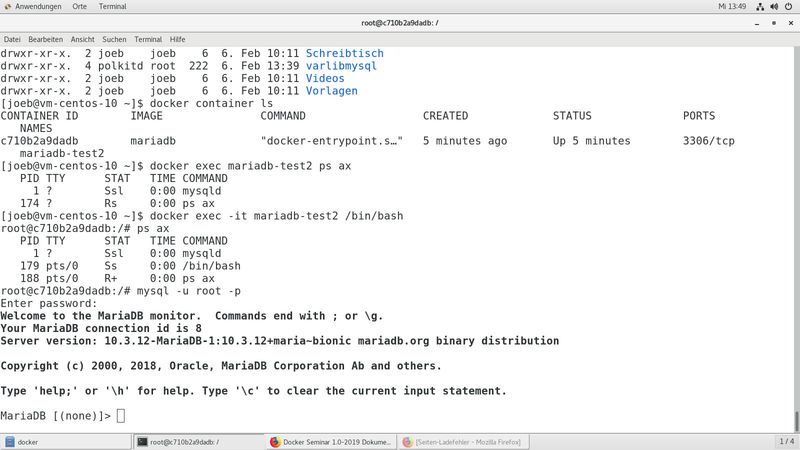Click the Anwendungen foot logo icon
This screenshot has width=800, height=450.
(7, 6)
